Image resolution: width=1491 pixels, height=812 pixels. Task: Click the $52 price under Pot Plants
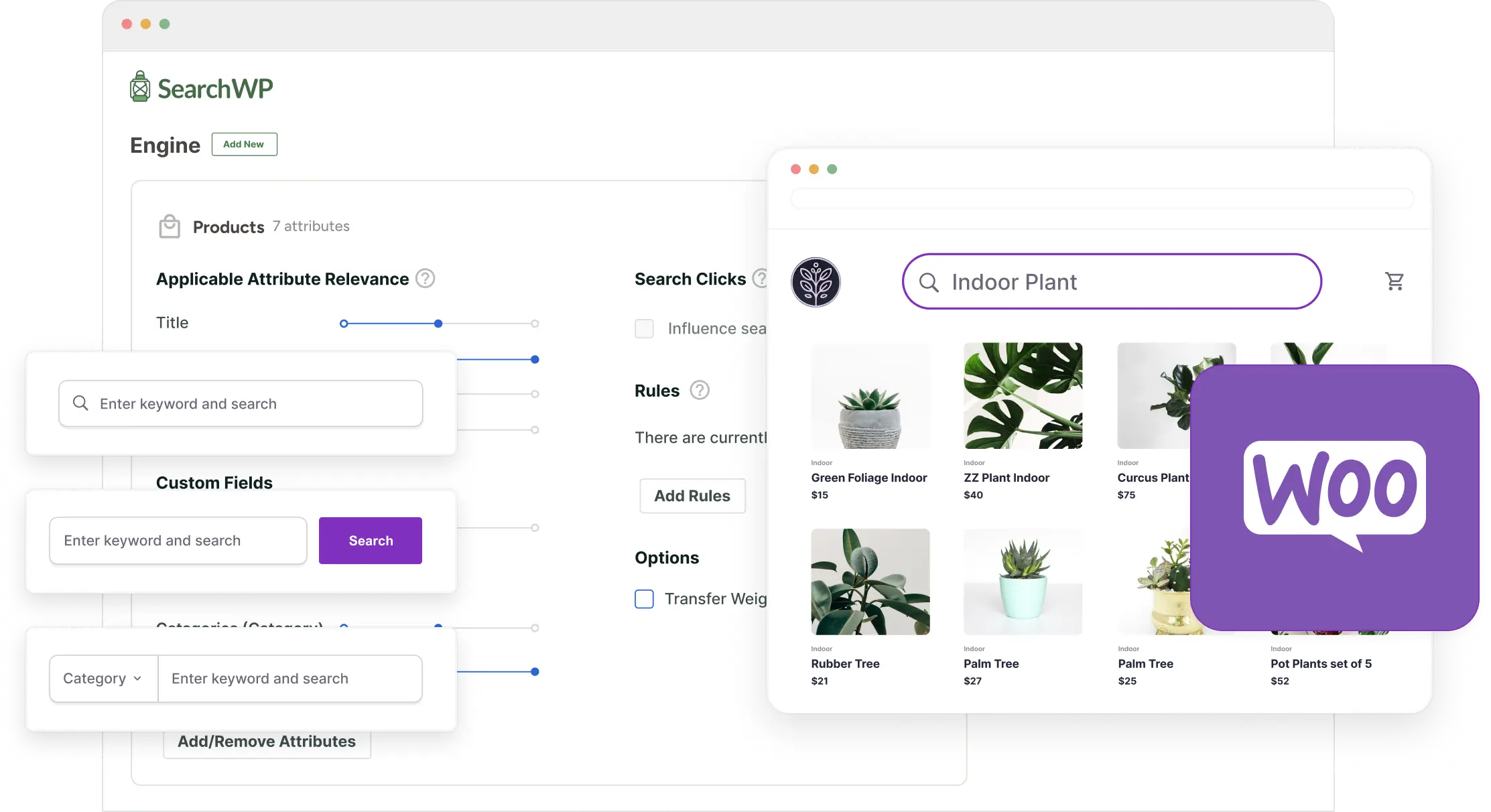(1280, 681)
